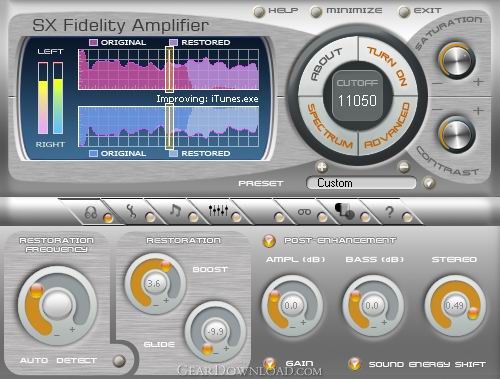This screenshot has height=379, width=500.
Task: Toggle the Gain option
Action: (x=269, y=364)
